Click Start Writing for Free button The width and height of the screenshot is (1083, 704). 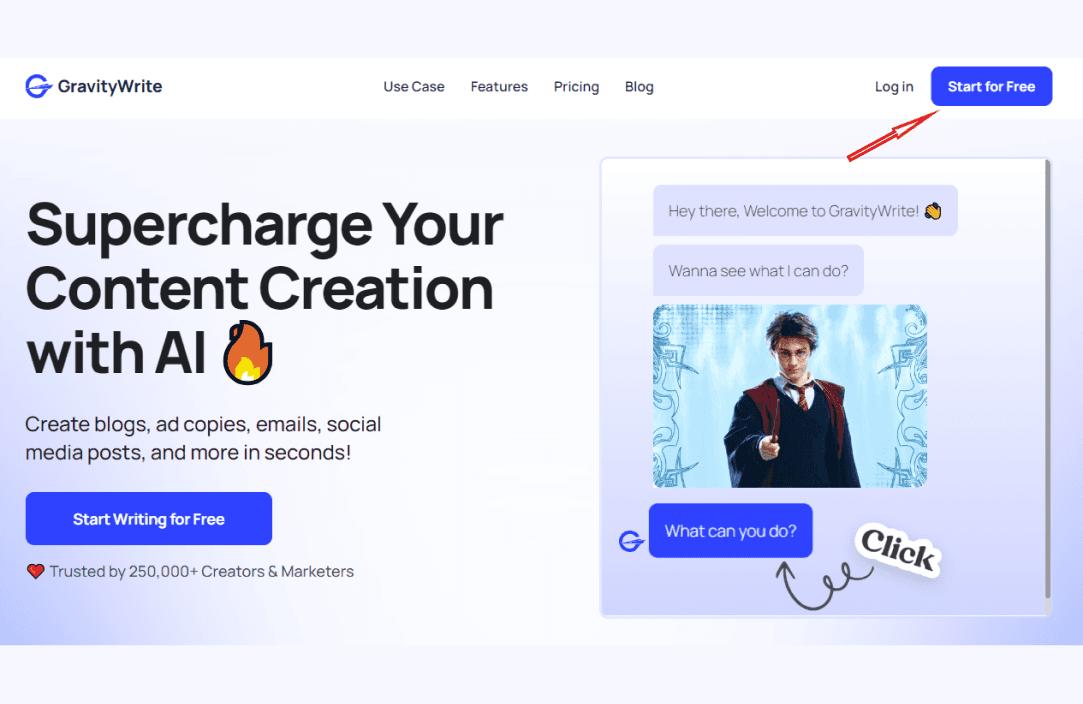point(148,518)
